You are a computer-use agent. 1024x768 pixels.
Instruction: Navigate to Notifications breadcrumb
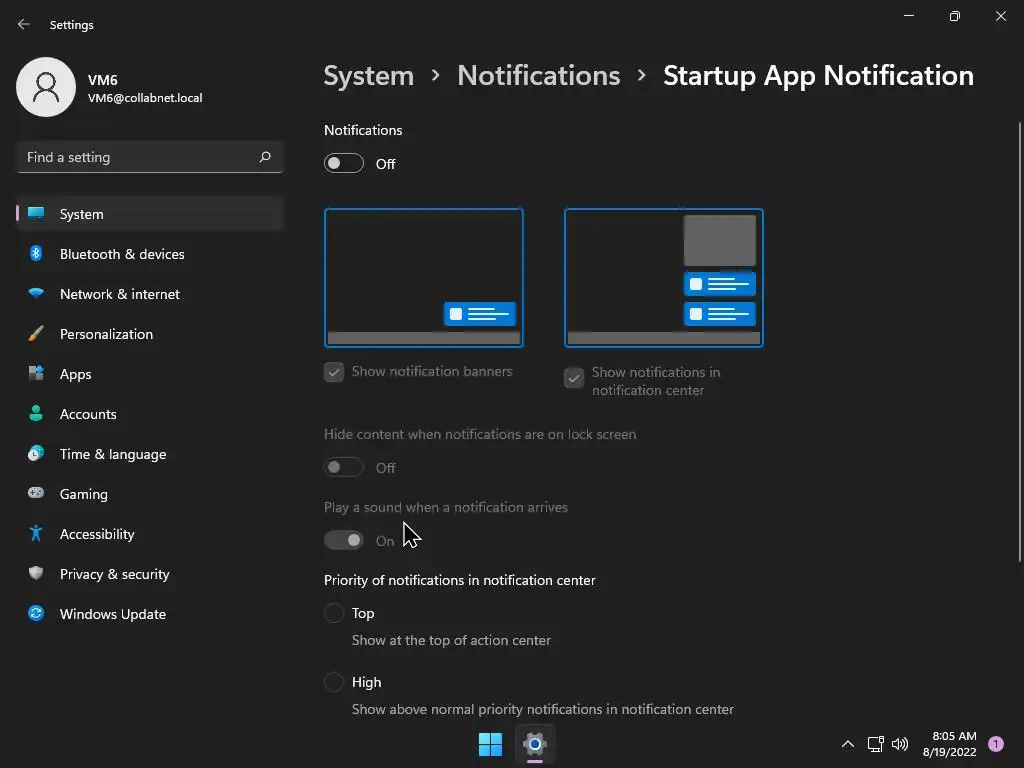pos(538,76)
